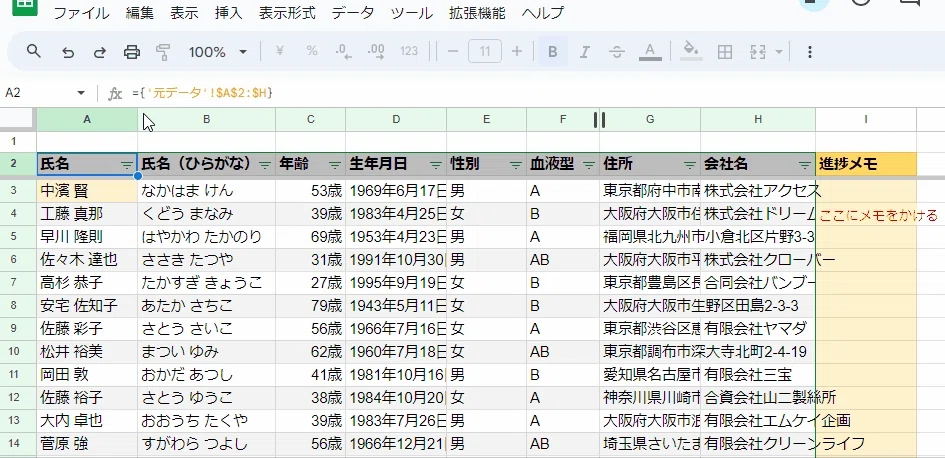This screenshot has height=458, width=945.
Task: Select the paint format roller icon
Action: [x=163, y=52]
